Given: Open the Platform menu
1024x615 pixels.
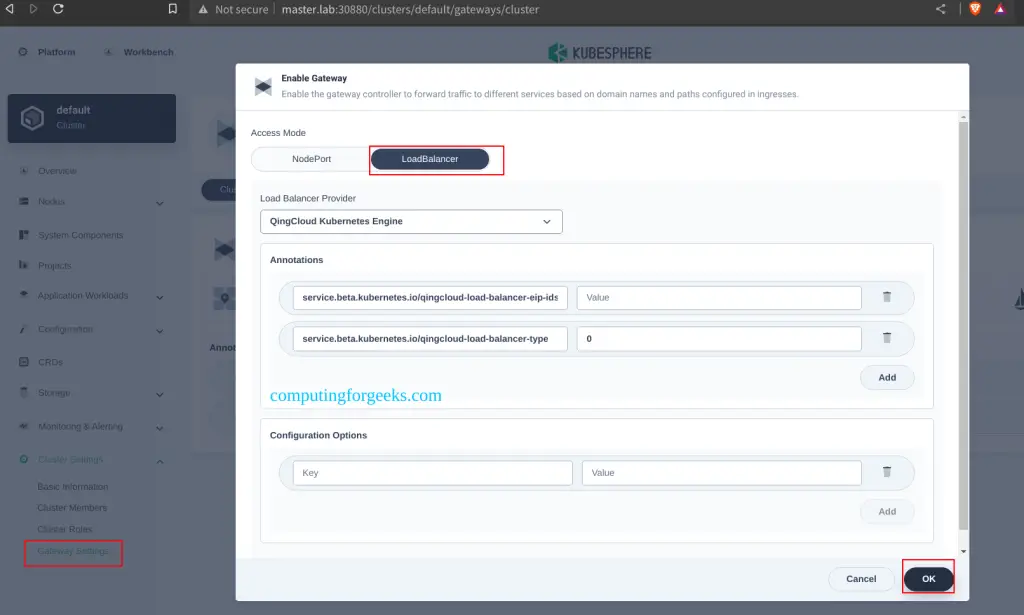Looking at the screenshot, I should (x=56, y=52).
